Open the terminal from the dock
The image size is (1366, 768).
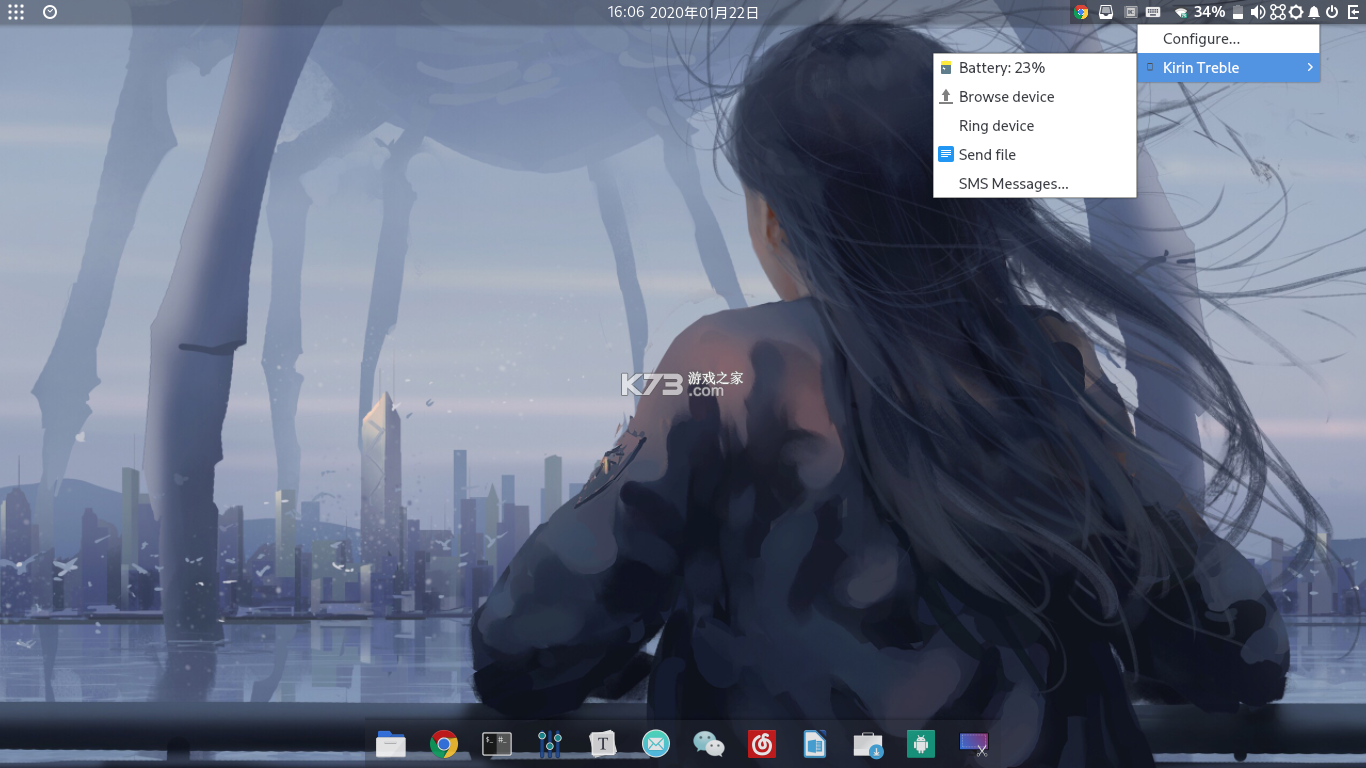pos(497,744)
